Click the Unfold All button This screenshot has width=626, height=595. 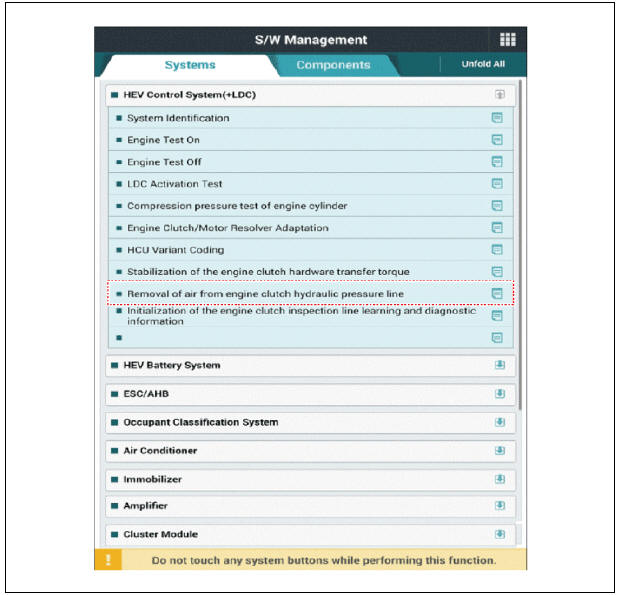coord(483,64)
